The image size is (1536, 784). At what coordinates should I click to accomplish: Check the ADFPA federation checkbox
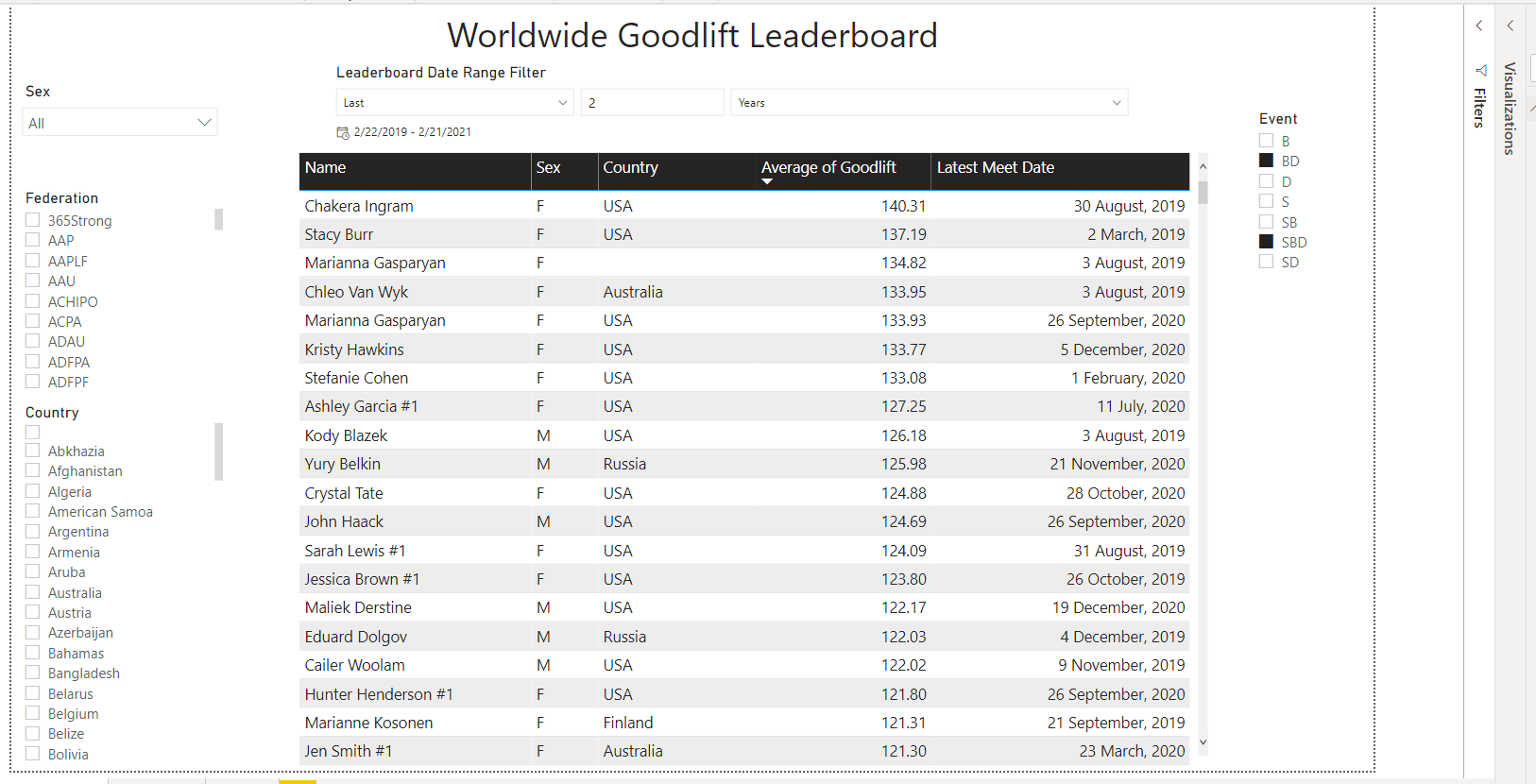click(x=32, y=362)
